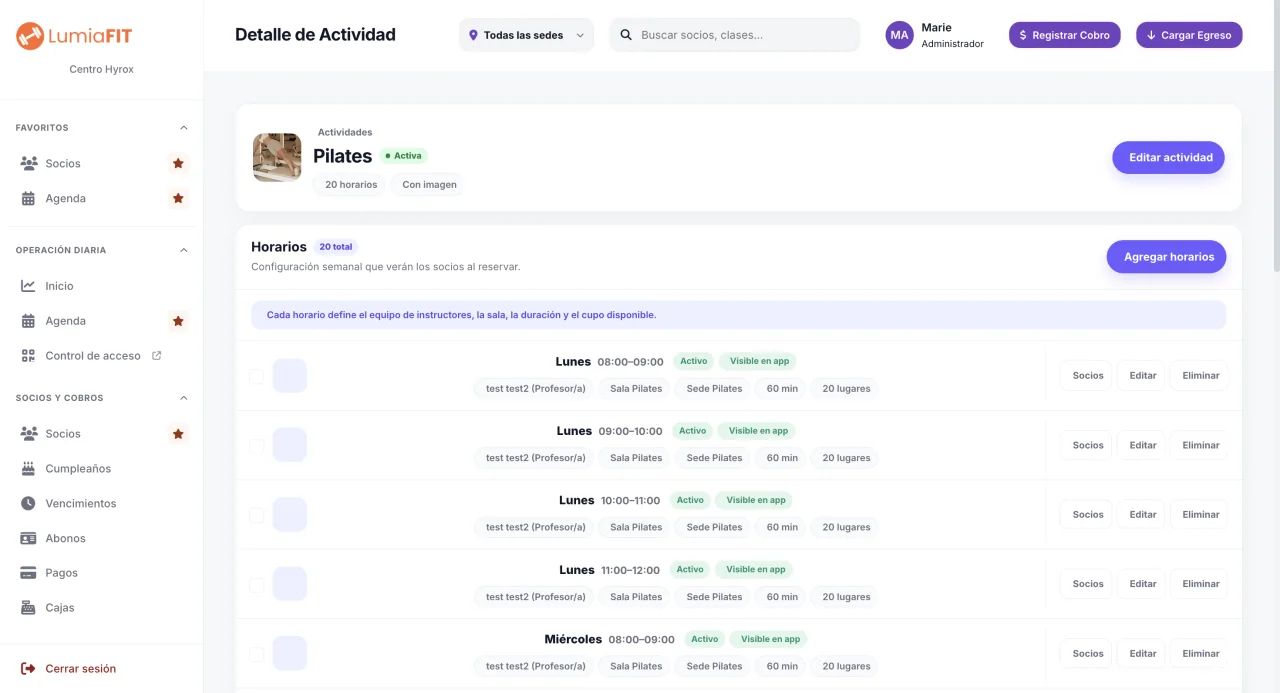Open the Todas las sedes dropdown

pos(526,35)
